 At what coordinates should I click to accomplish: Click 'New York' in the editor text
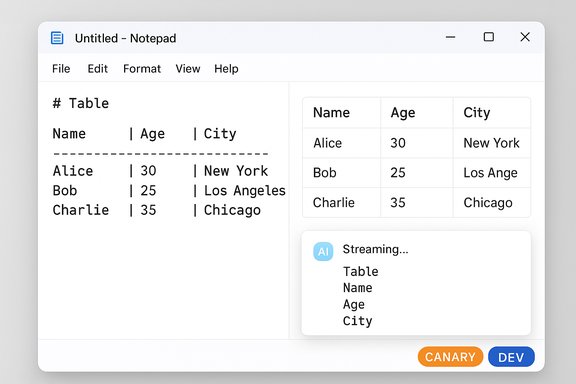click(x=236, y=171)
